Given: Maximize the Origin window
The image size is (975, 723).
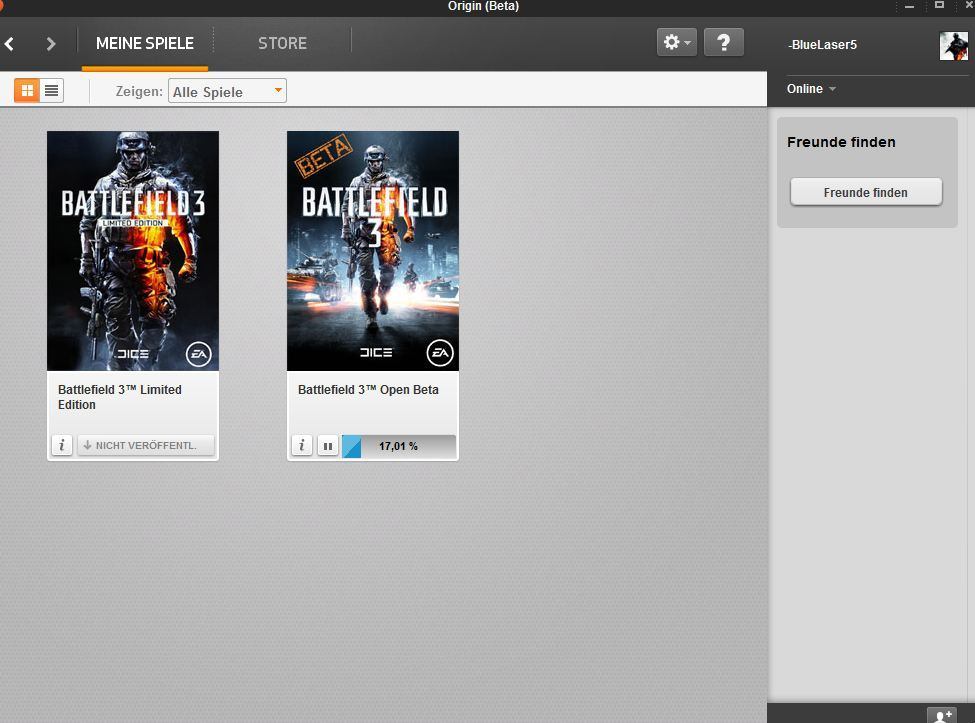Looking at the screenshot, I should pos(940,5).
